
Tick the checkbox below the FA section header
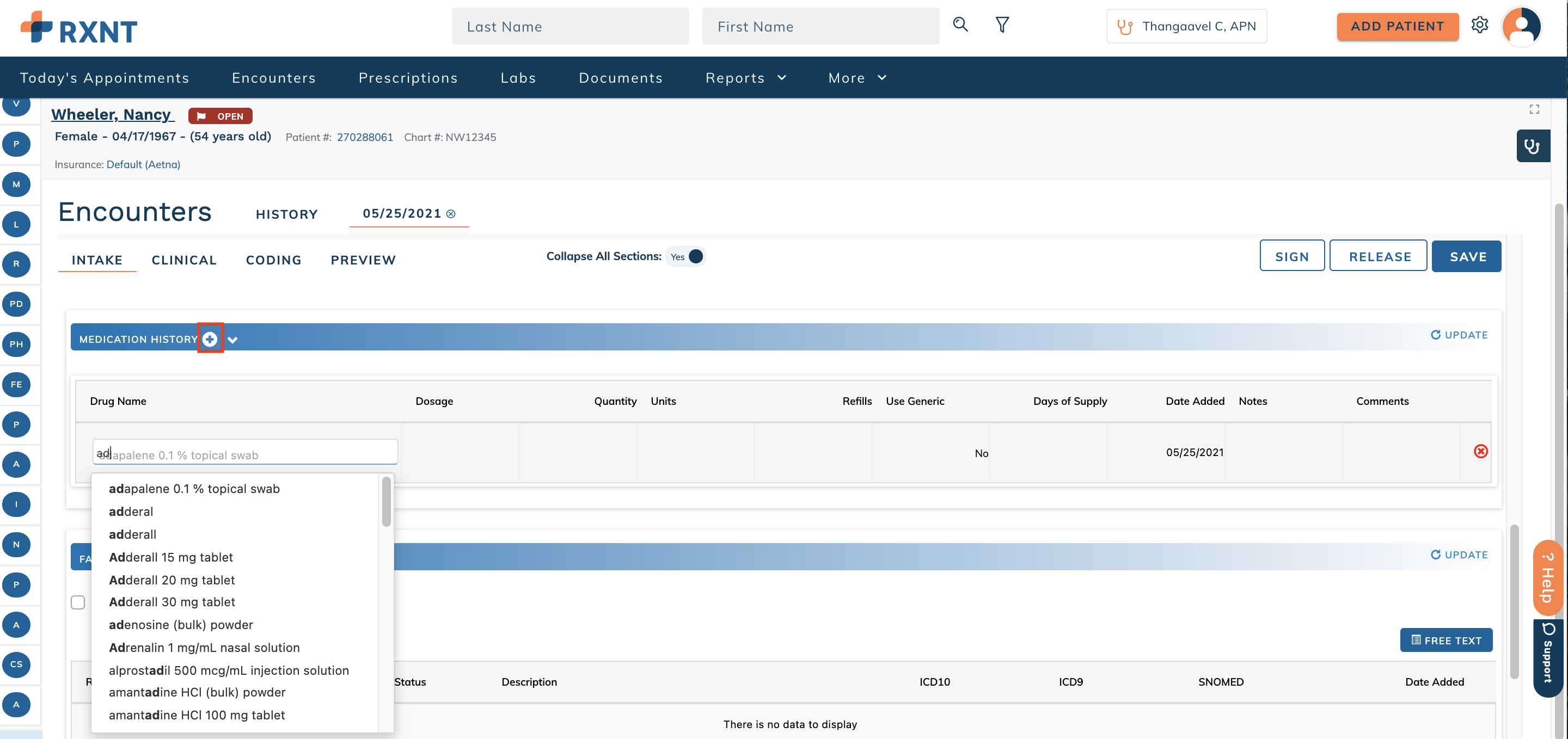[78, 602]
